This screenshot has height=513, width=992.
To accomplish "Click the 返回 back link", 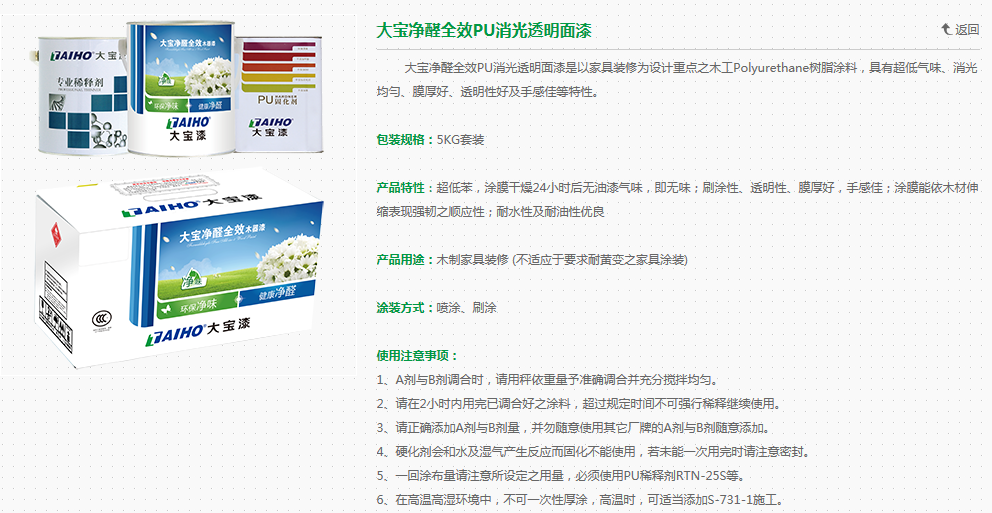I will tap(967, 29).
